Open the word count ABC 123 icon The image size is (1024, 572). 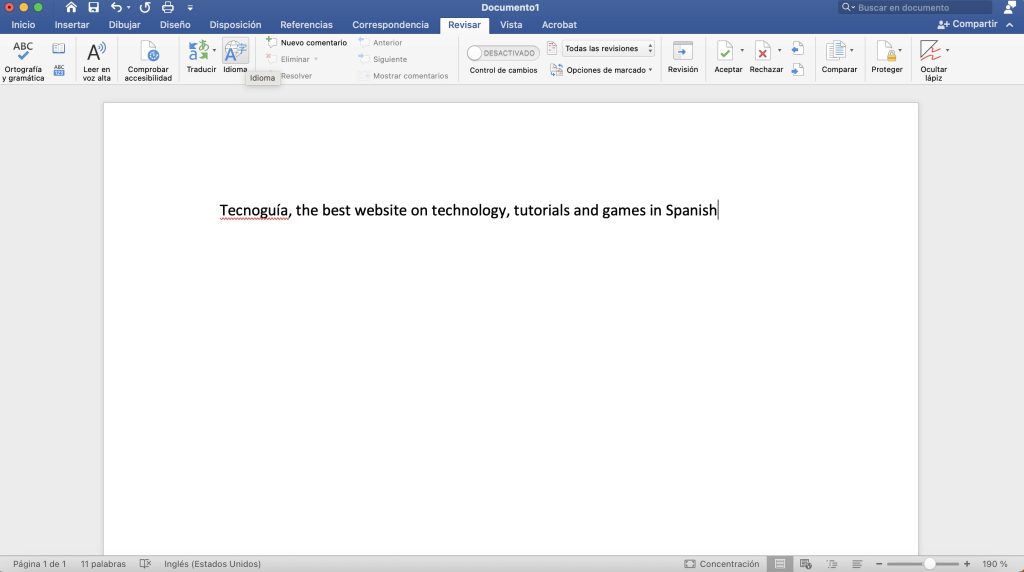tap(59, 70)
